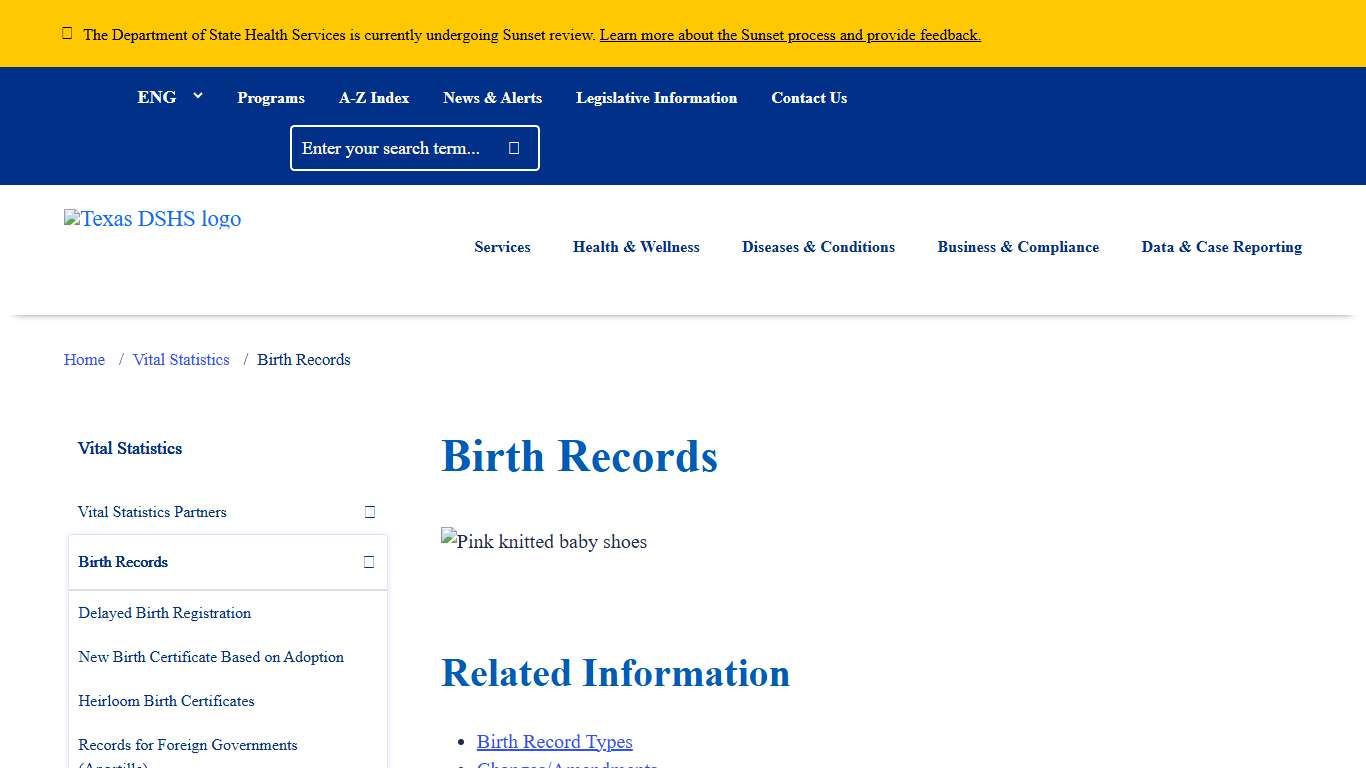
Task: Open the ENG language chevron icon
Action: click(197, 95)
